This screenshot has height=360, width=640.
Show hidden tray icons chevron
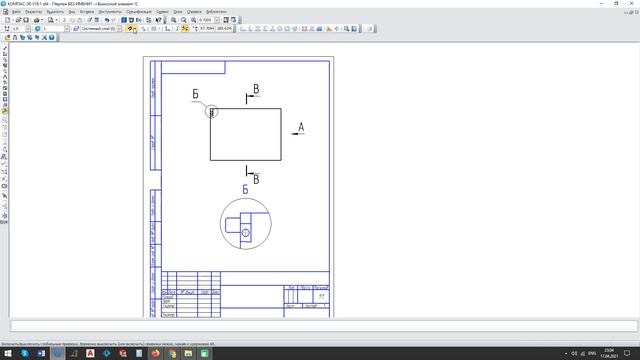(x=566, y=353)
